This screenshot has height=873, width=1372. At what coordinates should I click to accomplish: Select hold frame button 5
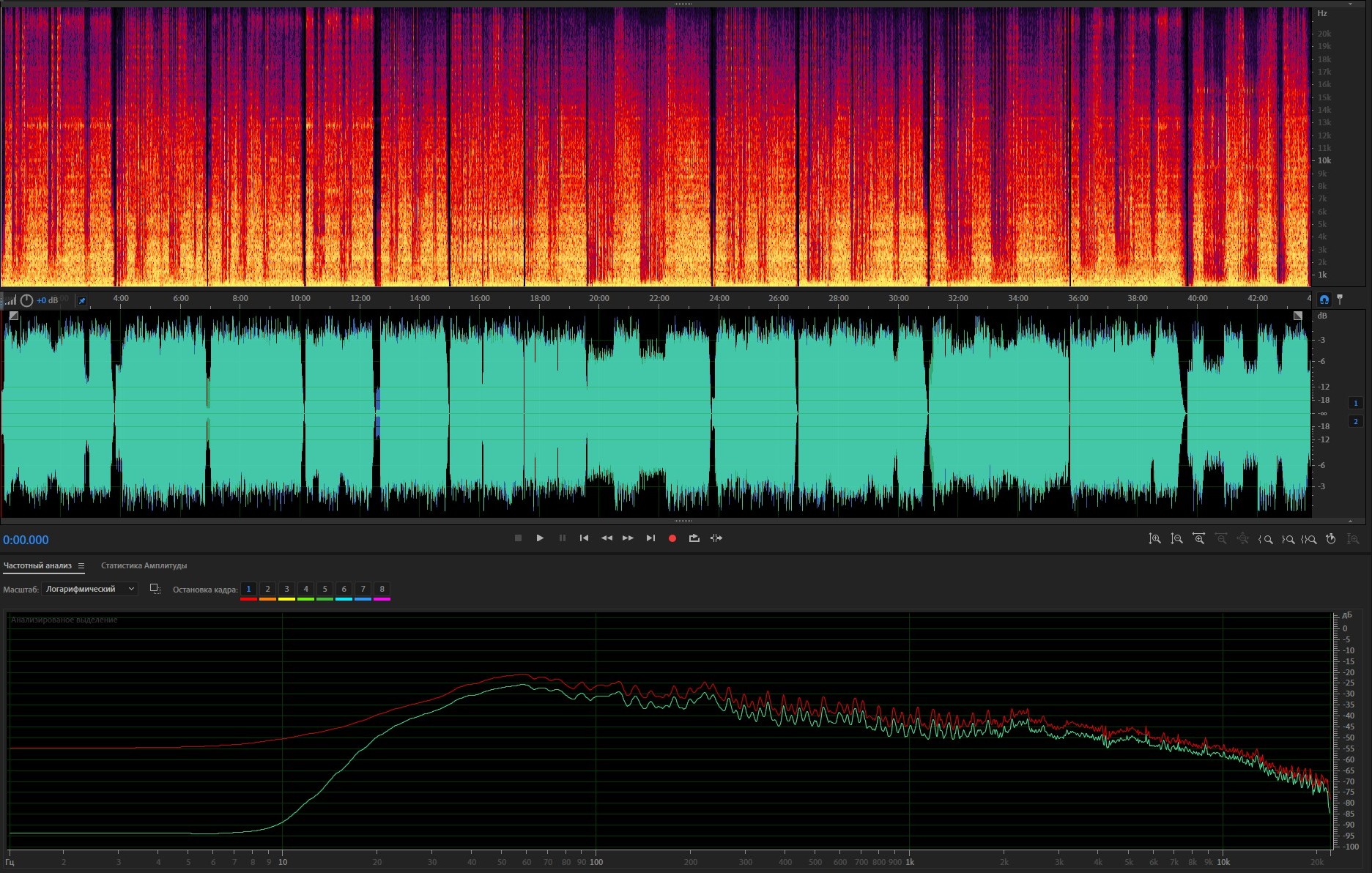(325, 590)
